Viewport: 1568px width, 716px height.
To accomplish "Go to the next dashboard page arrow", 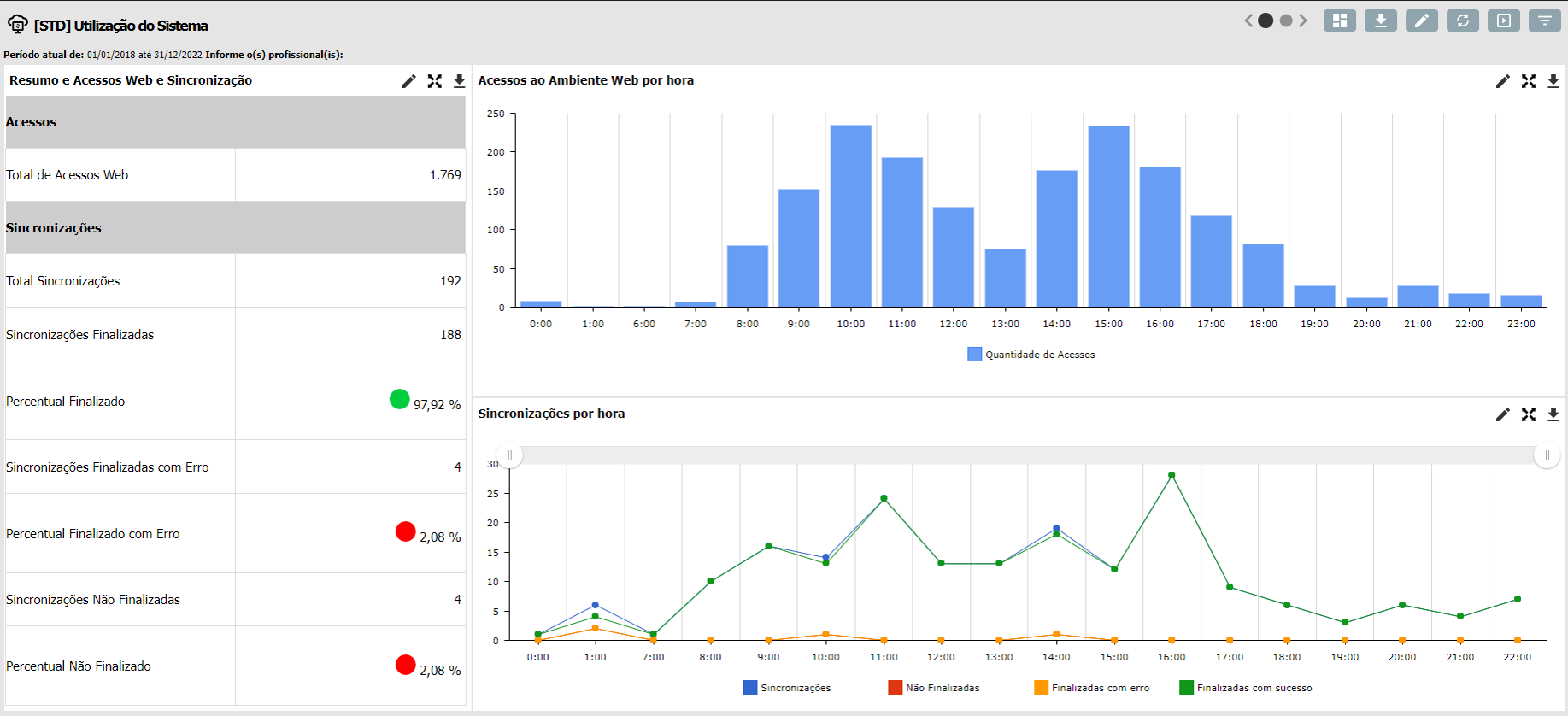I will coord(1303,21).
